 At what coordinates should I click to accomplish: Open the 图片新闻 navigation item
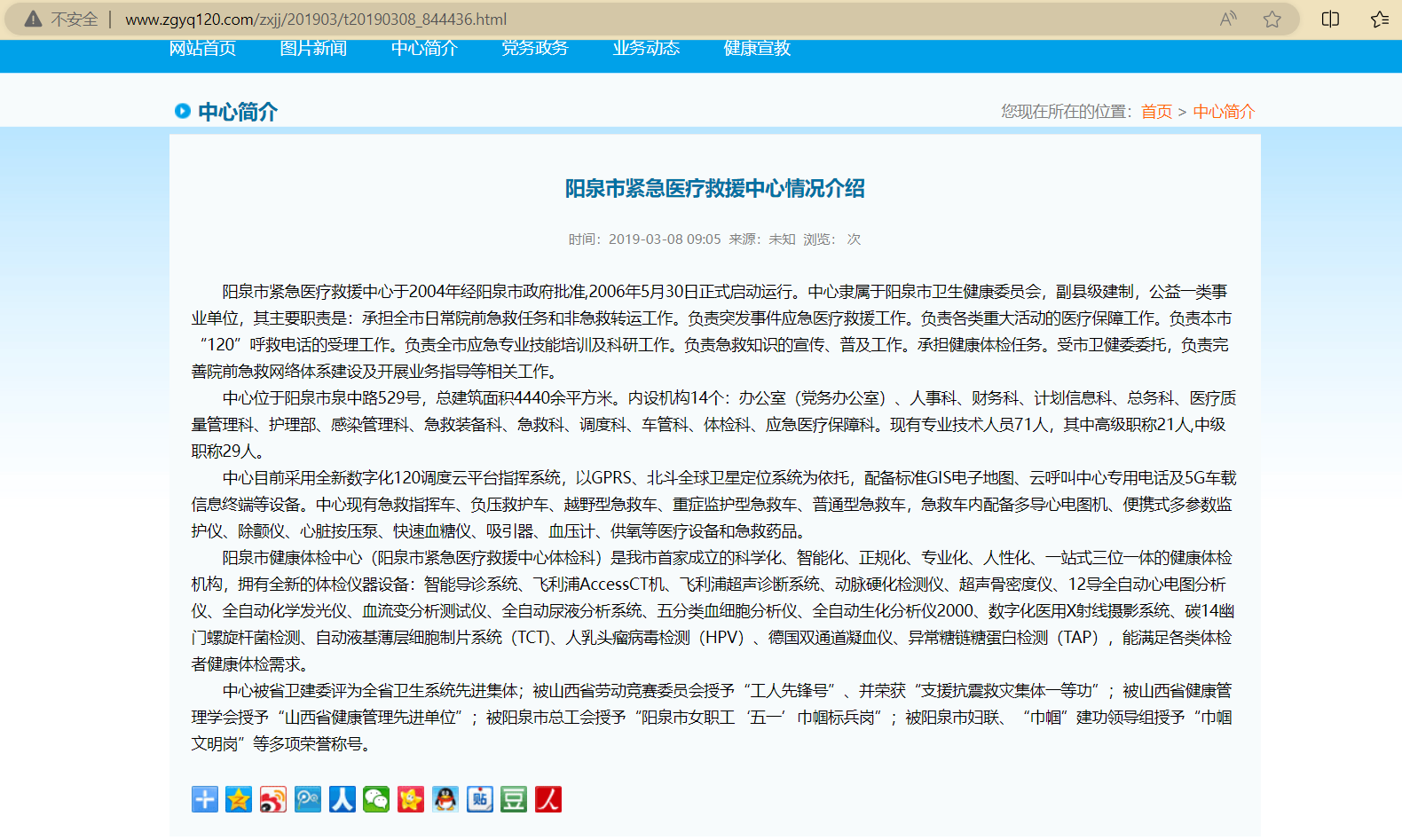click(x=313, y=48)
